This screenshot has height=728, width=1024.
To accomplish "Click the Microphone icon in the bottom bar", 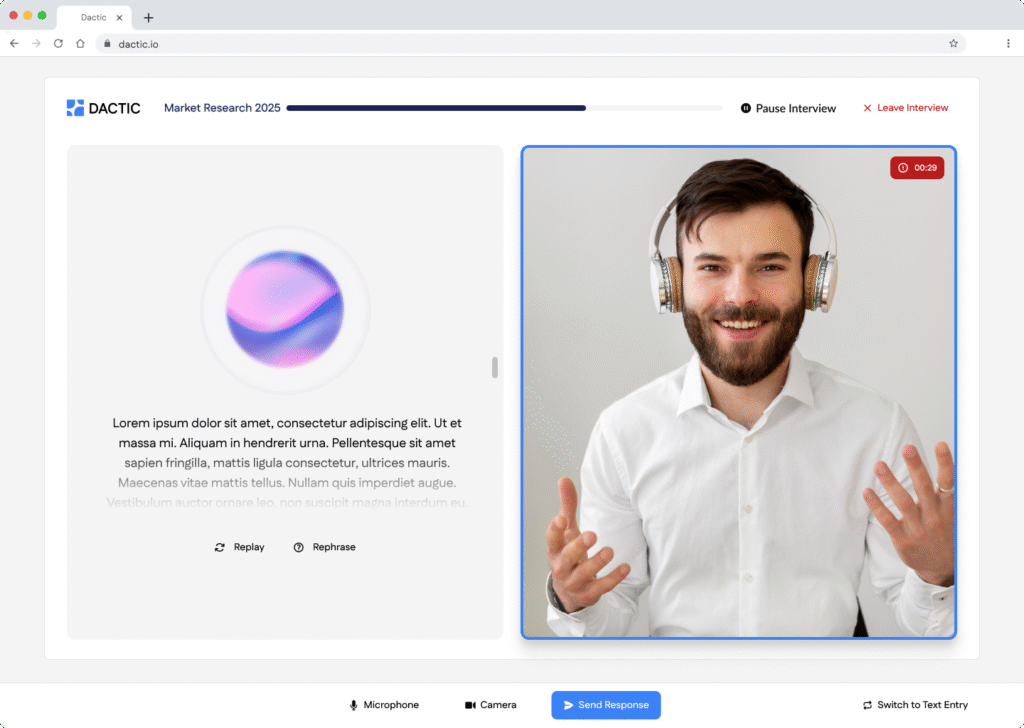I will (353, 704).
